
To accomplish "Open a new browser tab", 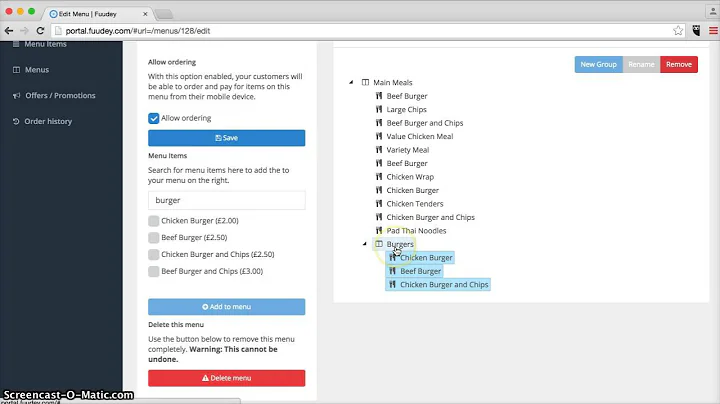I will 163,14.
